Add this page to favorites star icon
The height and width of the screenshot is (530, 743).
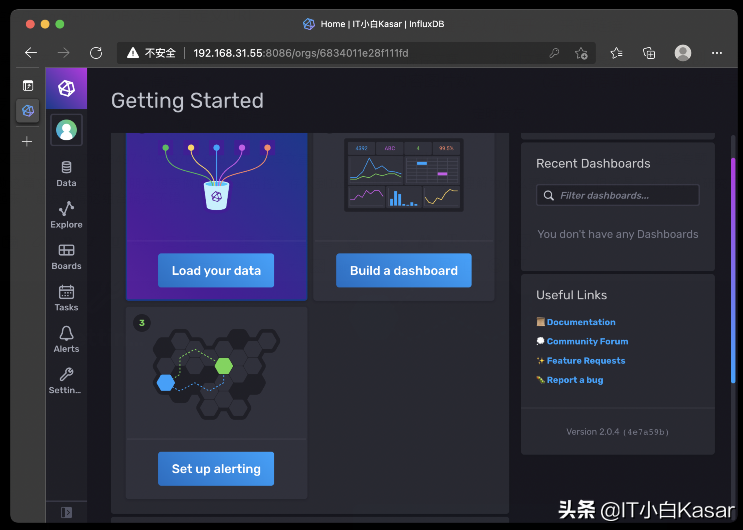click(581, 53)
